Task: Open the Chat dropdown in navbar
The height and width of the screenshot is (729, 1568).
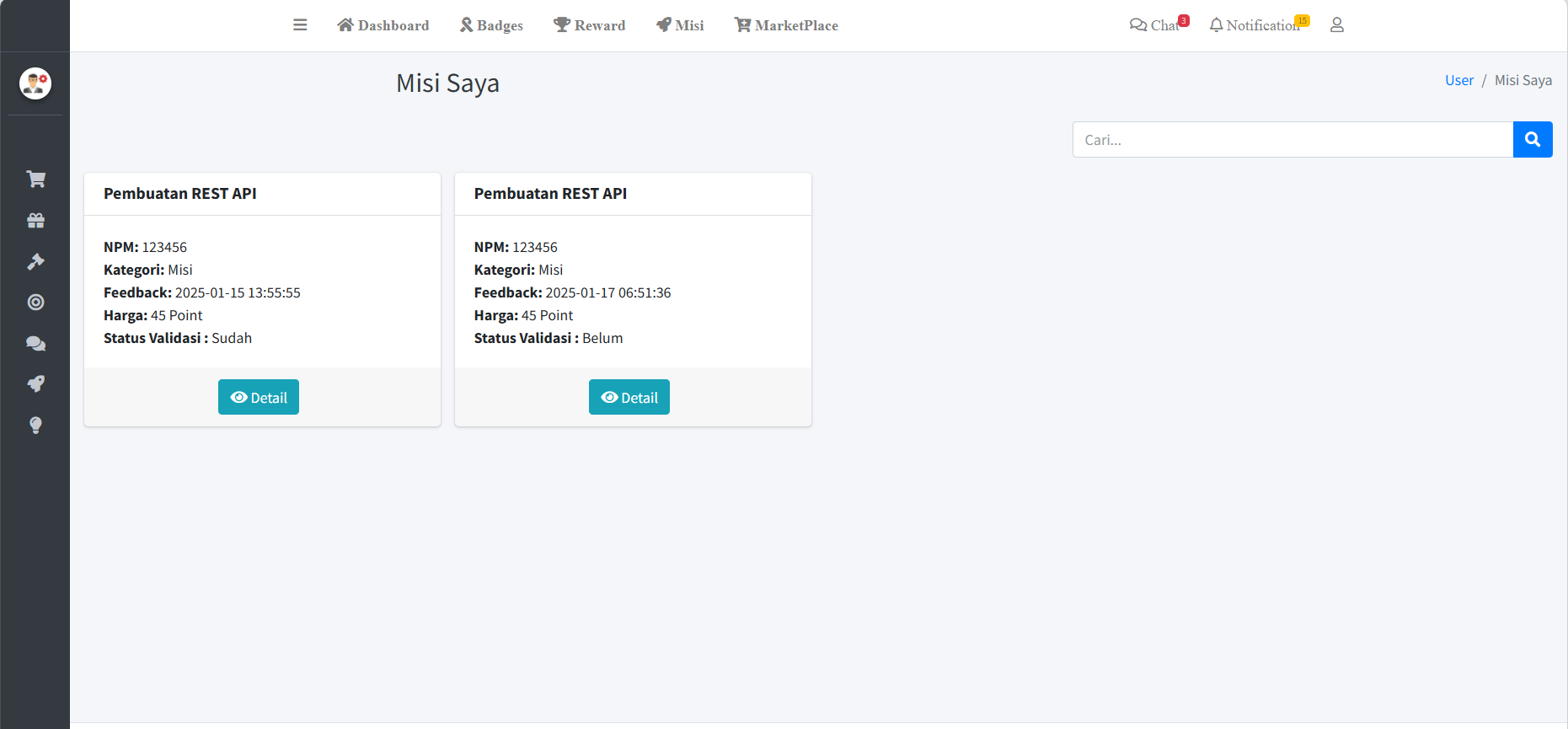Action: (1155, 25)
